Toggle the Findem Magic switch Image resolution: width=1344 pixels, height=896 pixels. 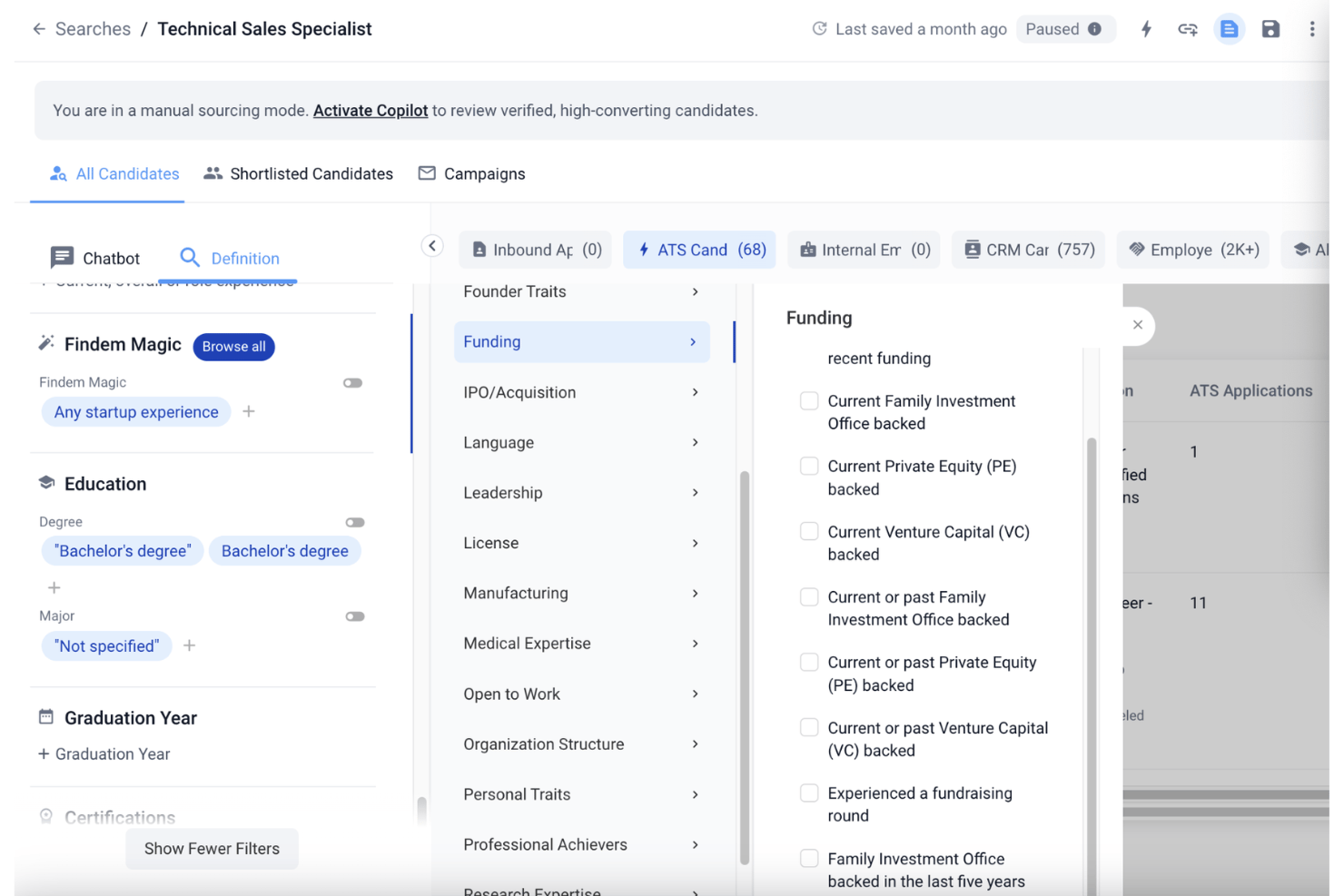pyautogui.click(x=352, y=383)
